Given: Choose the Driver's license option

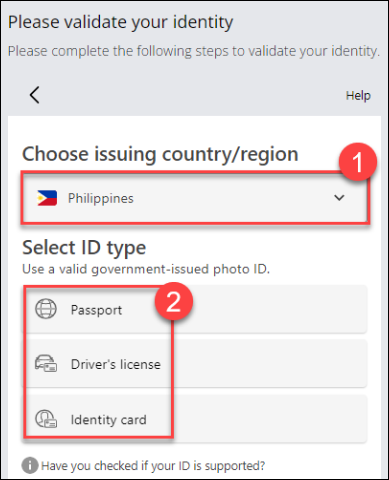Looking at the screenshot, I should 195,364.
